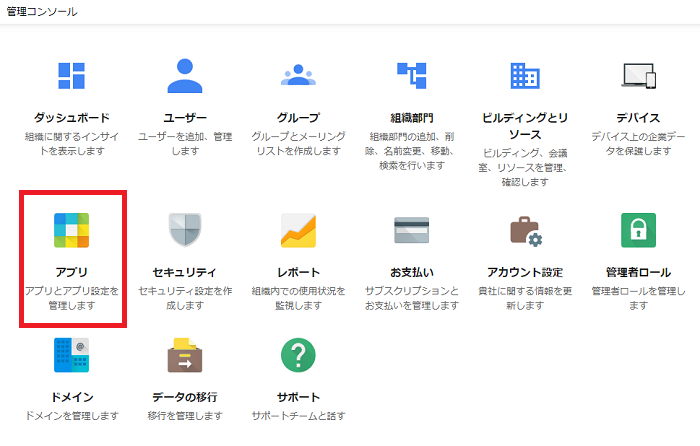Image resolution: width=700 pixels, height=446 pixels.
Task: Open the ビルディングとリソース building icon
Action: 525,76
